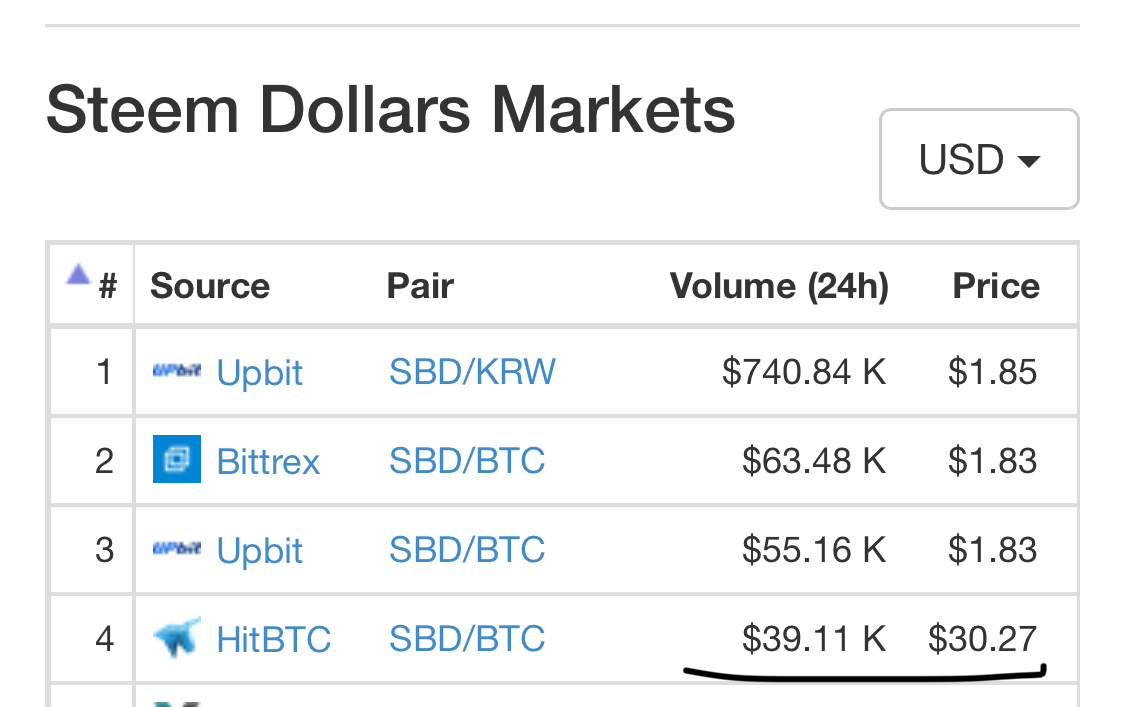Click the Bittrex logo icon
The height and width of the screenshot is (707, 1125).
pos(176,459)
